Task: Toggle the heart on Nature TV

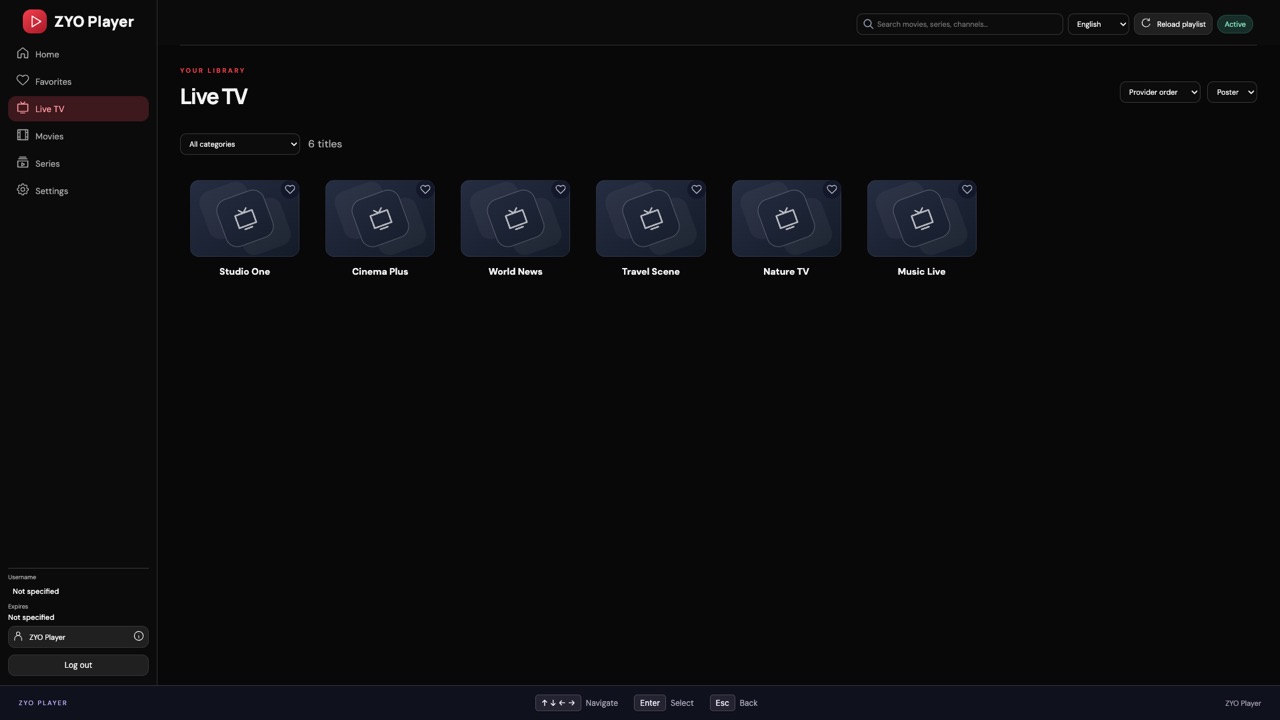Action: point(831,189)
